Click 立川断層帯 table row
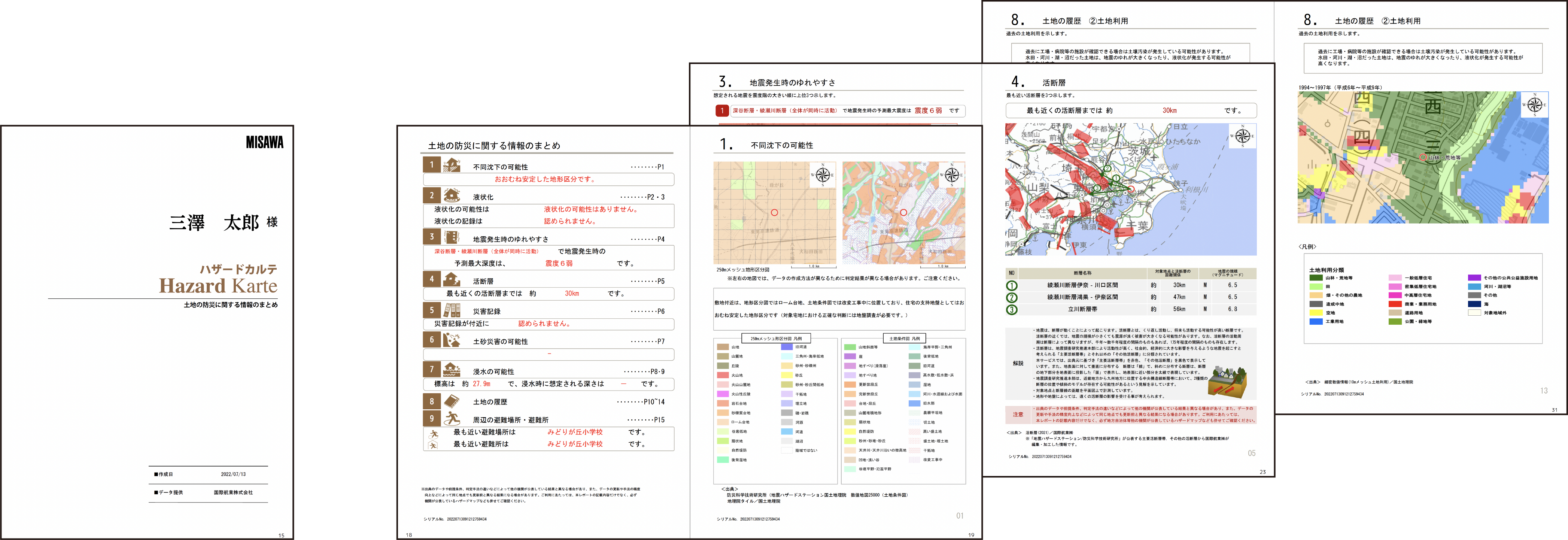 1131,309
